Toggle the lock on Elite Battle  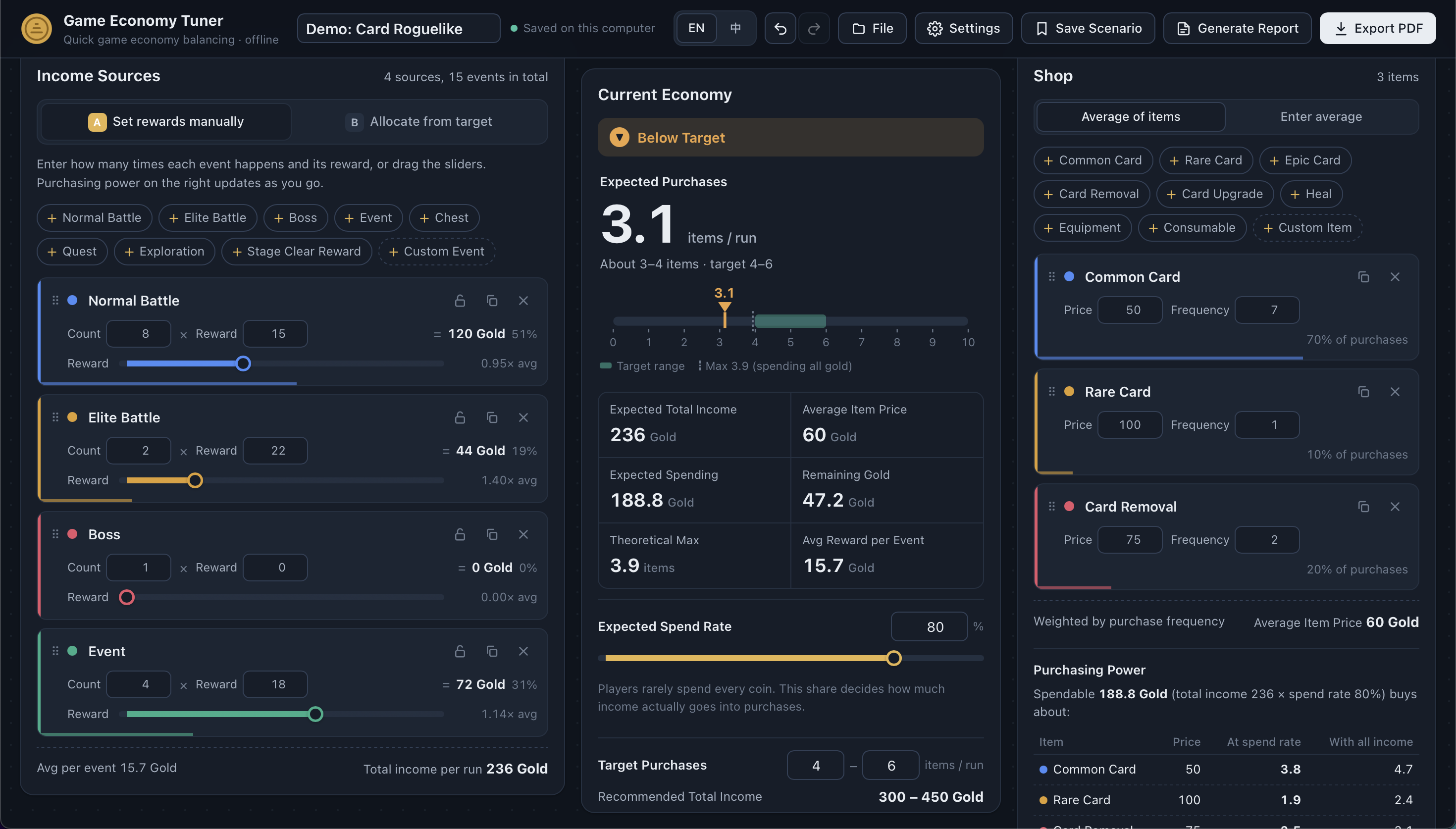[x=460, y=417]
